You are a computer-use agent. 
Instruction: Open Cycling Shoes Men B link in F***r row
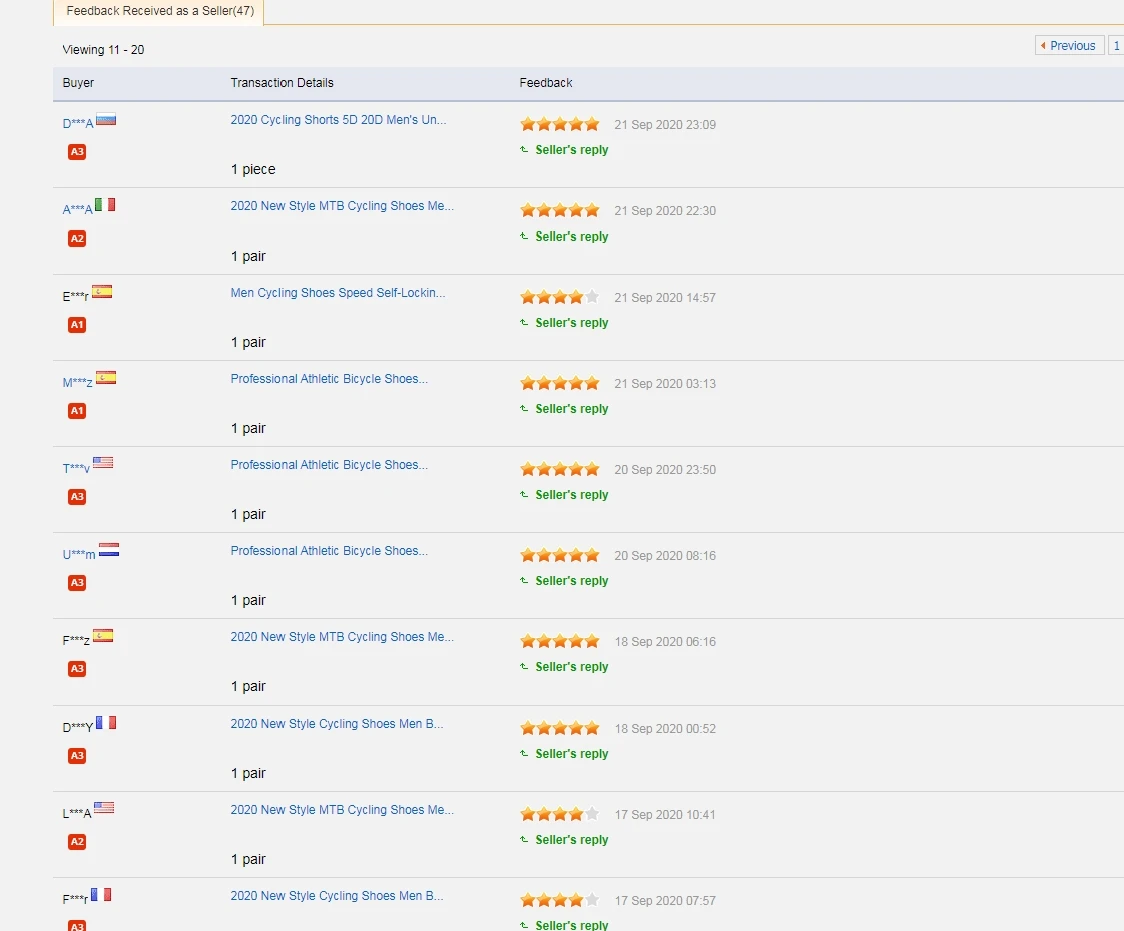pyautogui.click(x=337, y=896)
